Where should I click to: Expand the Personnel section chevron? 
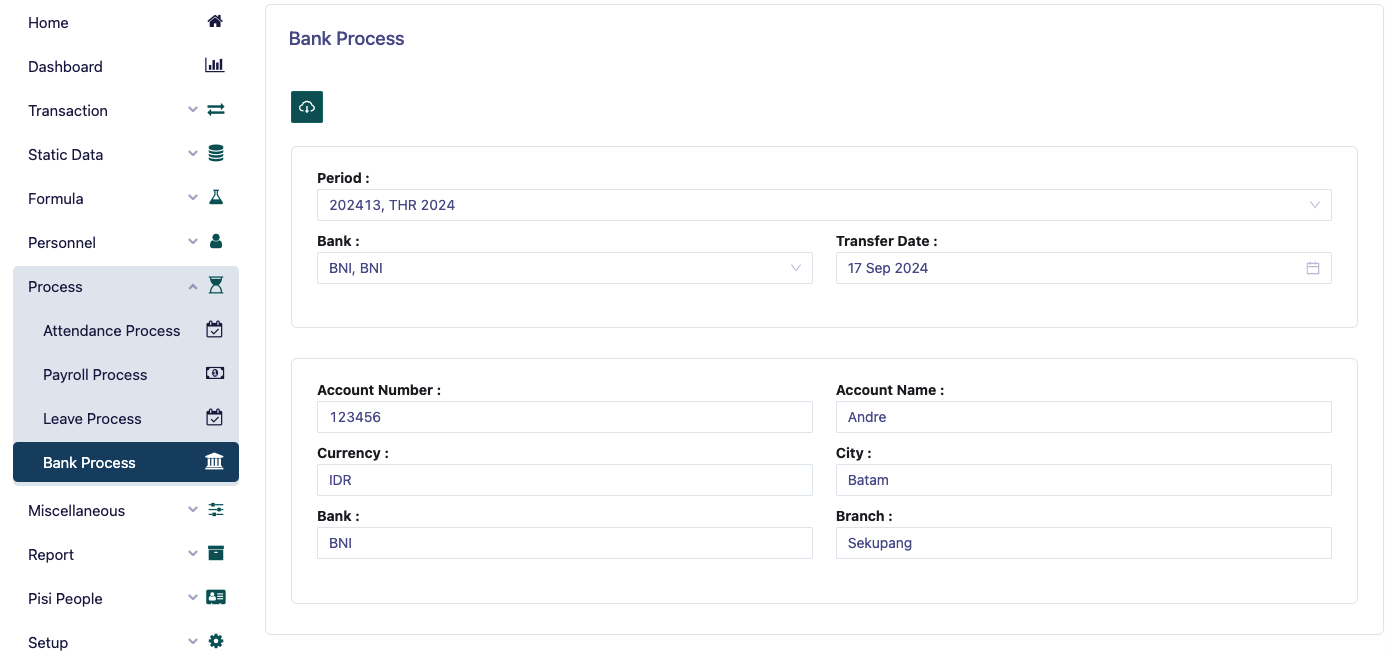192,242
